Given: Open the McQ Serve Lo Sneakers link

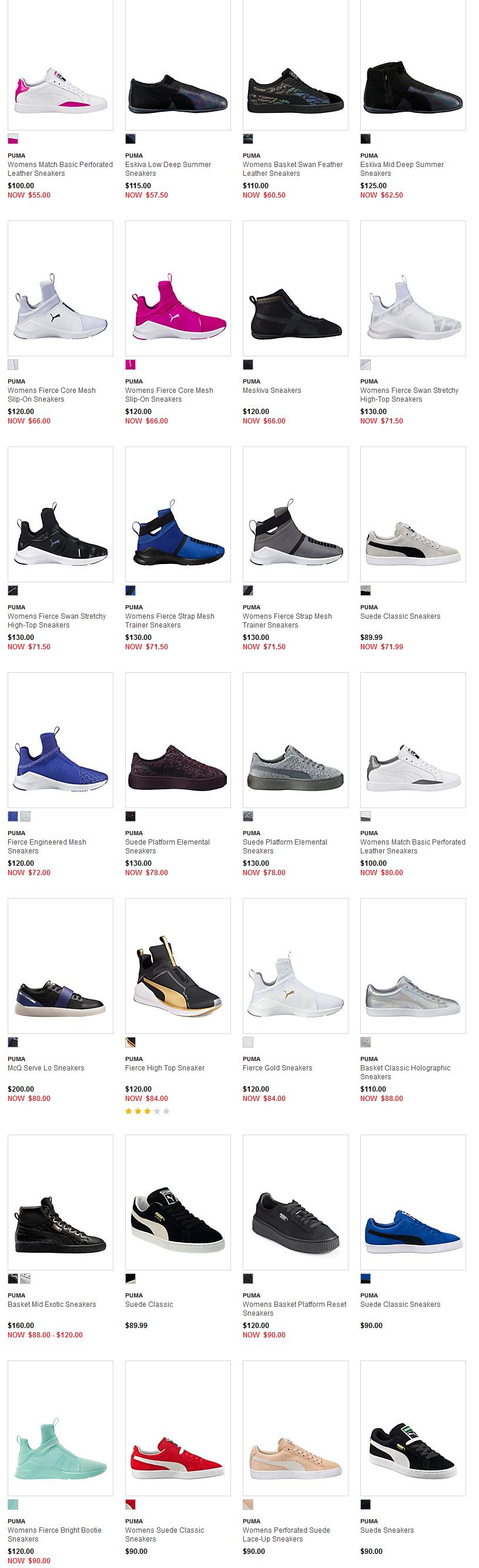Looking at the screenshot, I should point(46,1067).
